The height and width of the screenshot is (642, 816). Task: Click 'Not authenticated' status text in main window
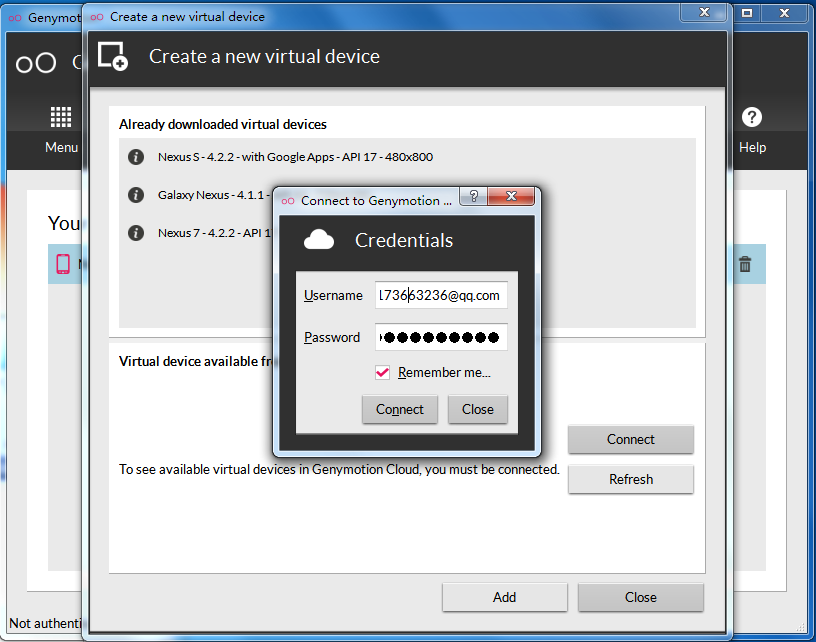coord(46,623)
